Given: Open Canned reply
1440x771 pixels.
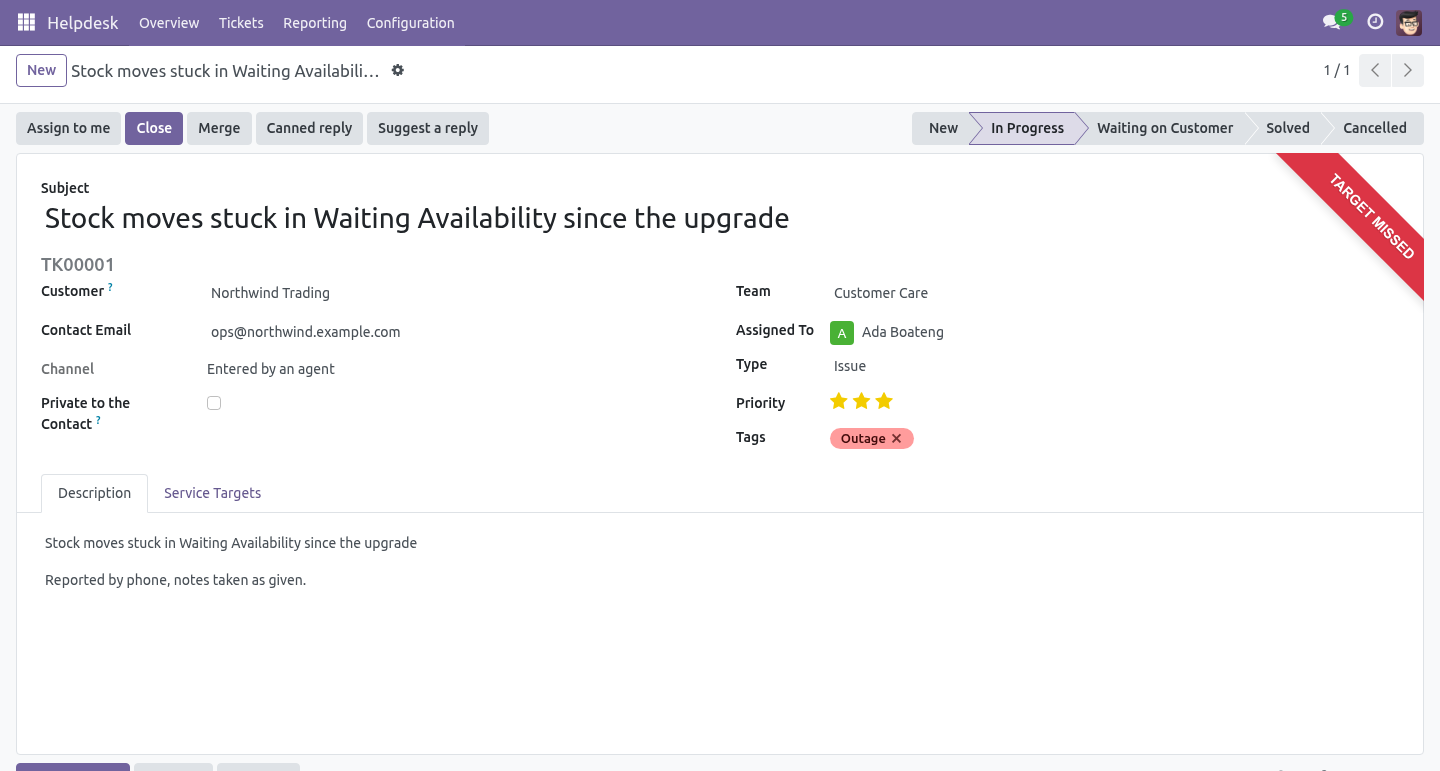Looking at the screenshot, I should point(309,128).
